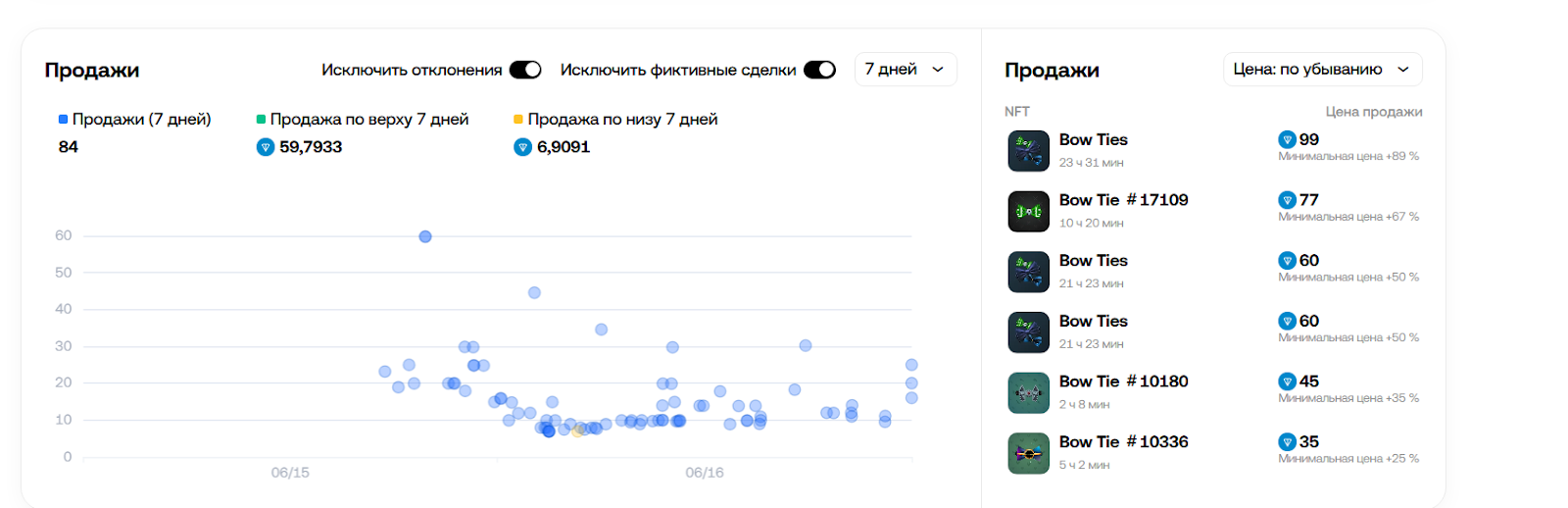The image size is (1568, 508).
Task: Click the TON icon beside price 99
Action: pyautogui.click(x=1287, y=139)
